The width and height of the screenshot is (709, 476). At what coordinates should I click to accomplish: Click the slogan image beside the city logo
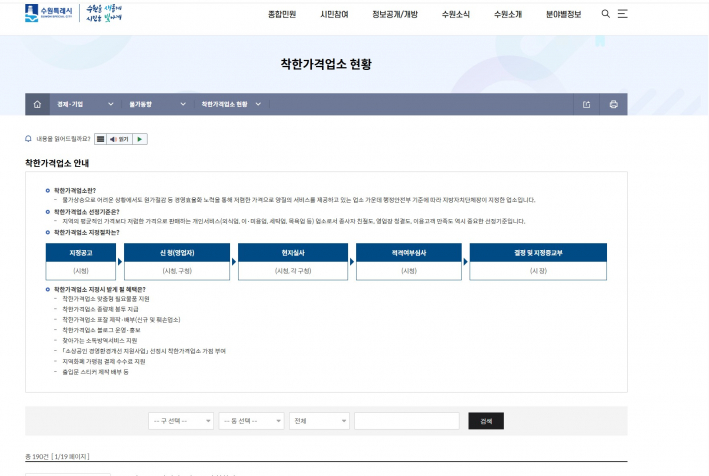(x=104, y=13)
